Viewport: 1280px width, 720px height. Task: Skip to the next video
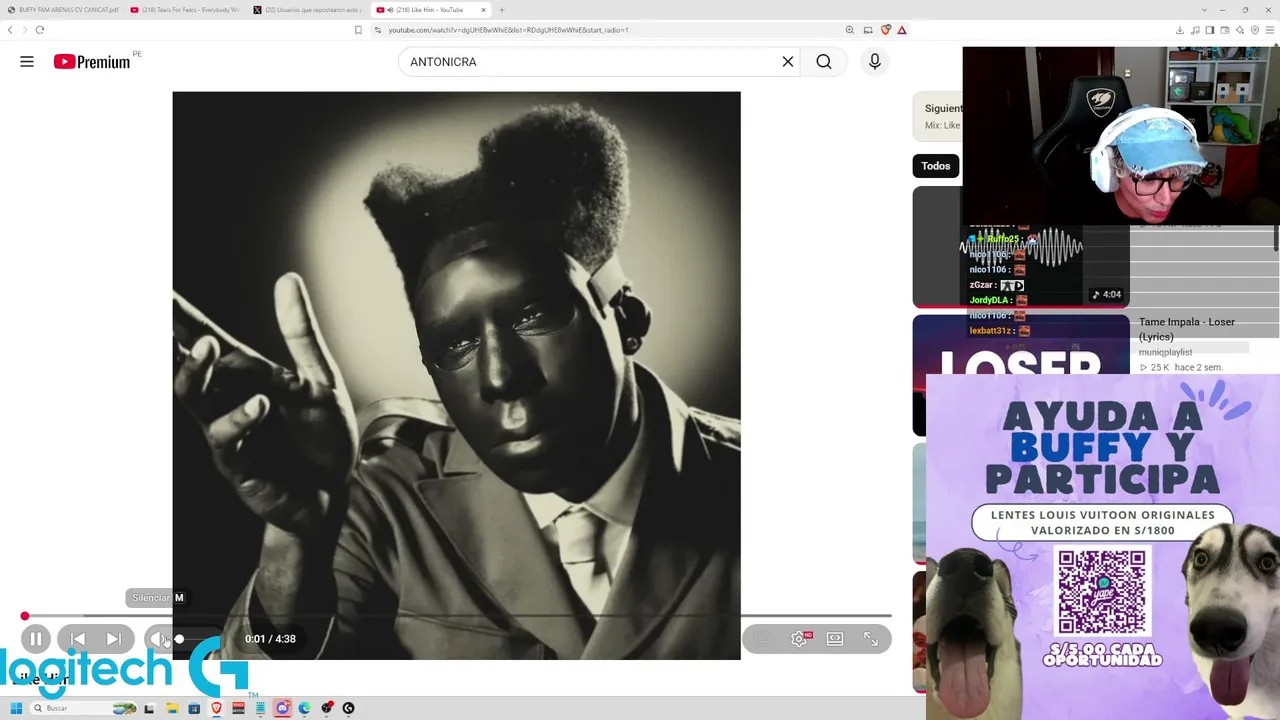114,639
